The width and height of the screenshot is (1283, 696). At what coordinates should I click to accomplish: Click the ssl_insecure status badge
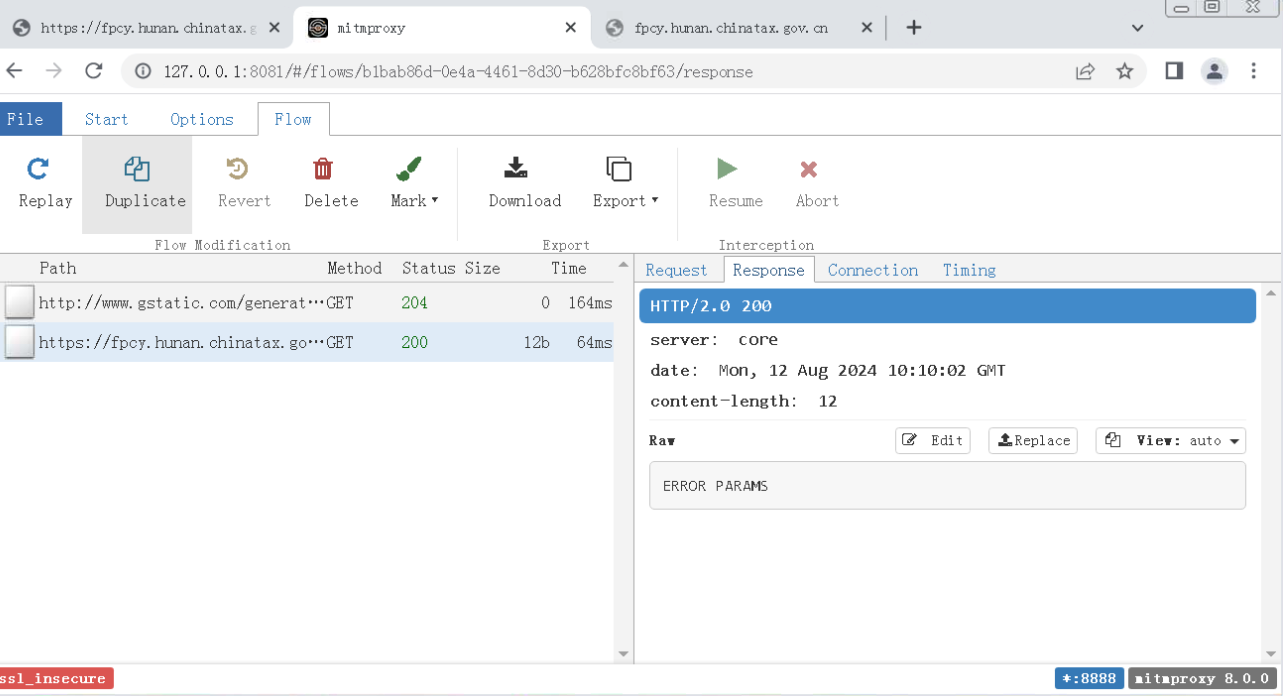pos(56,679)
